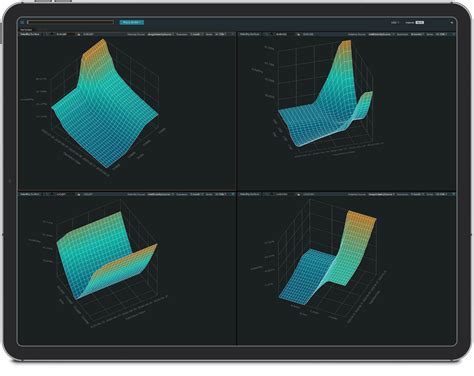This screenshot has width=474, height=376.
Task: Open the volatility source dropdown in the bottom-left panel
Action: click(x=160, y=194)
